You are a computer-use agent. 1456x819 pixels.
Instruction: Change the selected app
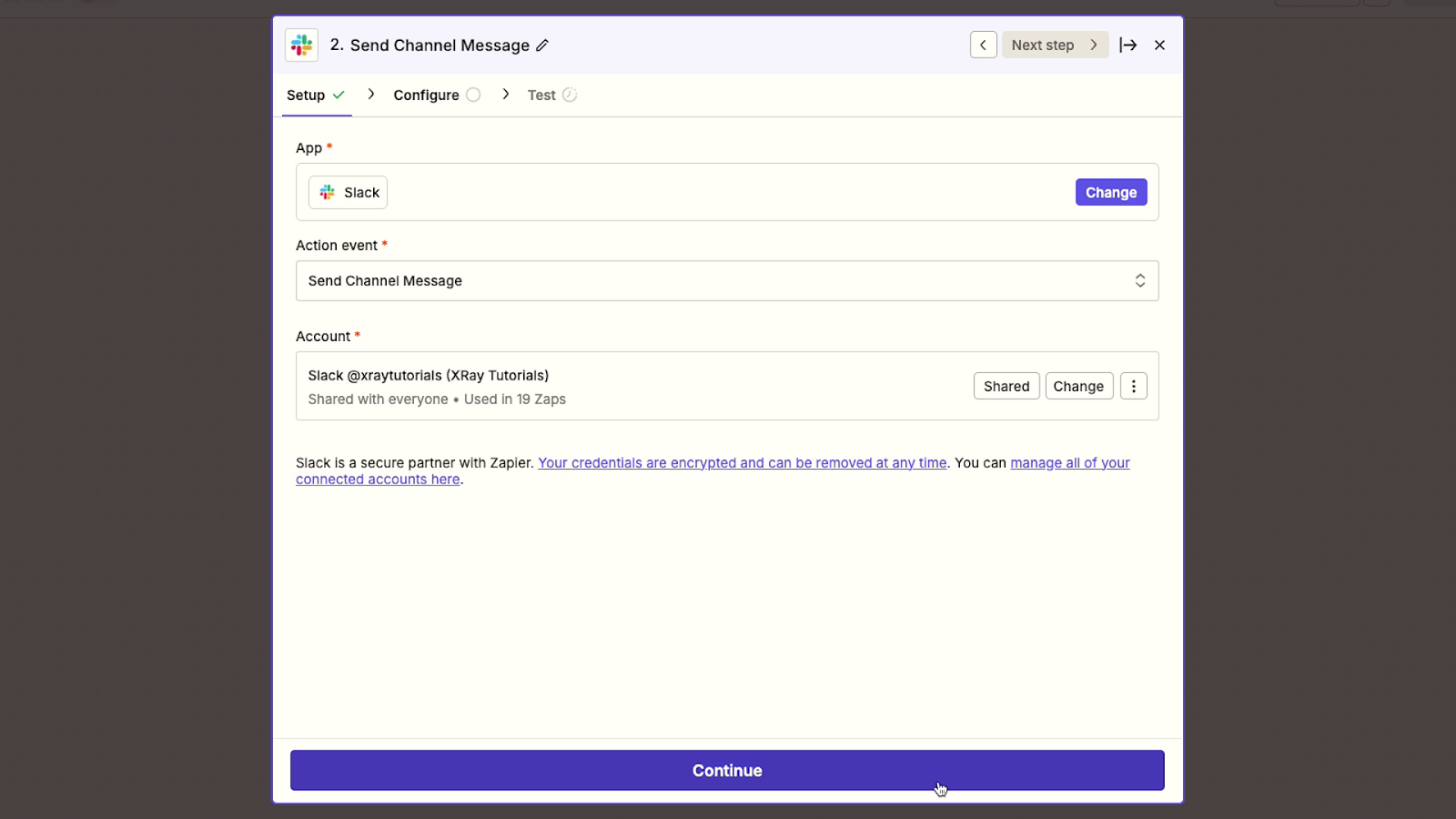1110,192
